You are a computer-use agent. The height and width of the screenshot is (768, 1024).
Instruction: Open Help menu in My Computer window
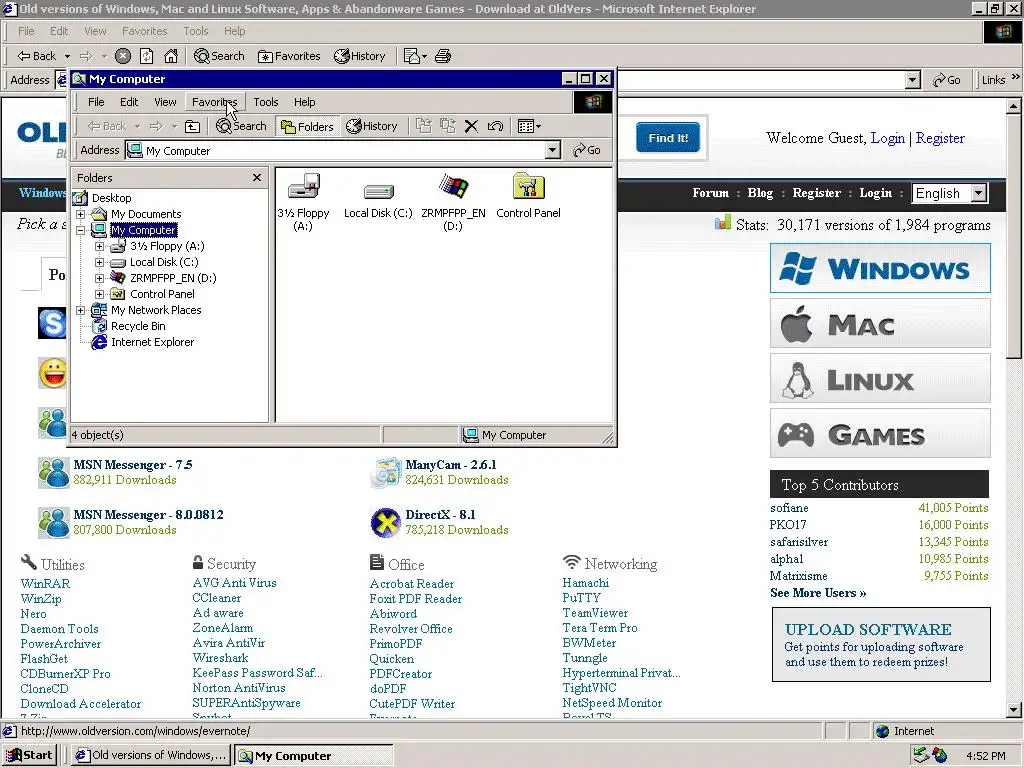304,102
